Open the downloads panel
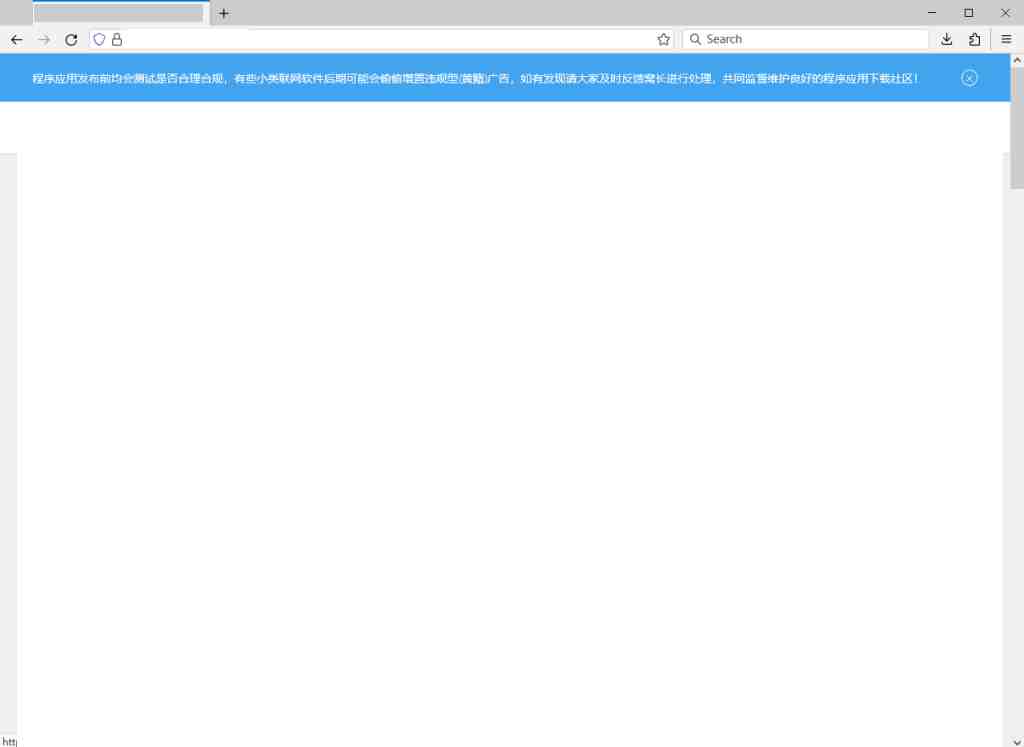The width and height of the screenshot is (1024, 747). point(946,39)
